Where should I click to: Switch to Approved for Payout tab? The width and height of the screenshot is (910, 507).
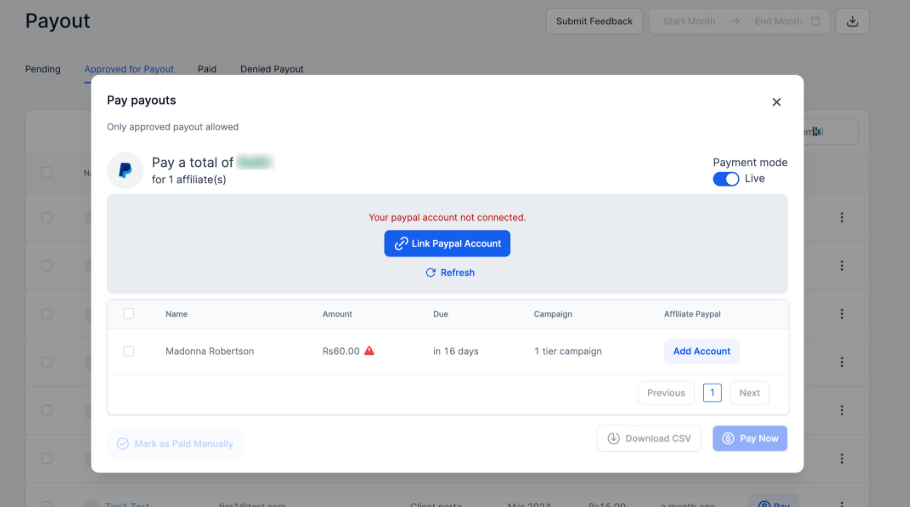(129, 69)
